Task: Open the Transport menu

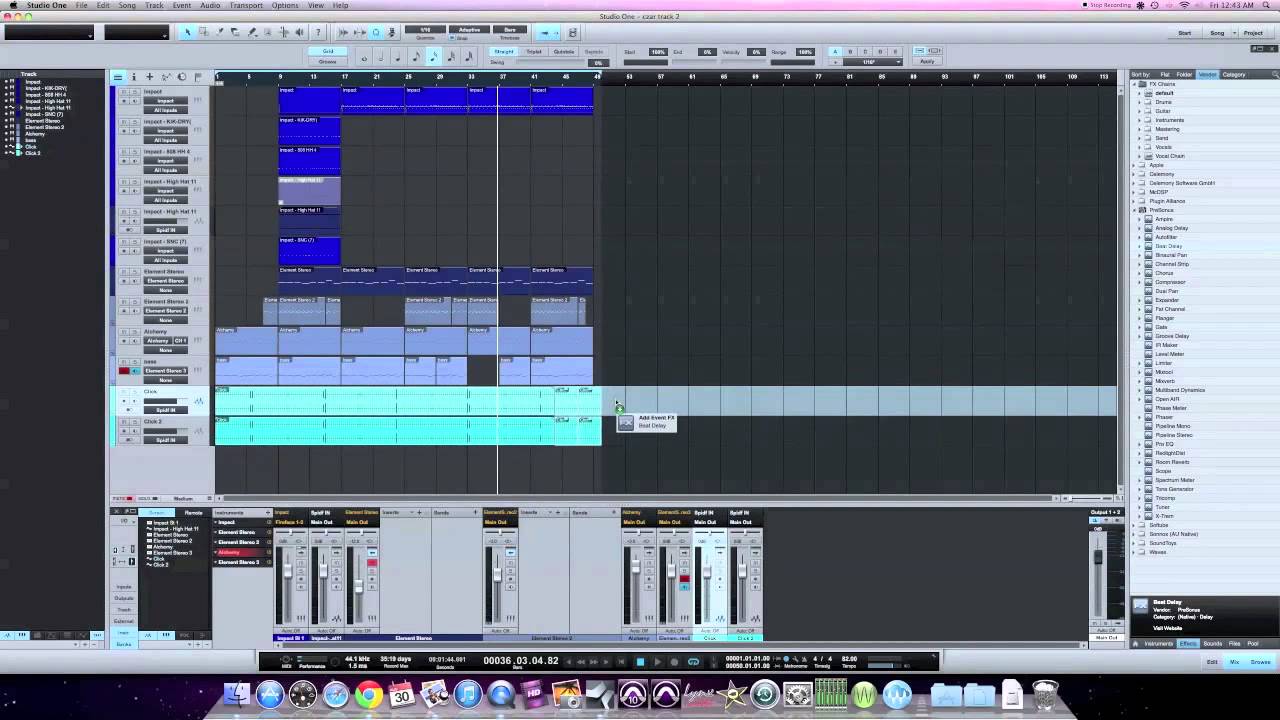Action: (246, 5)
